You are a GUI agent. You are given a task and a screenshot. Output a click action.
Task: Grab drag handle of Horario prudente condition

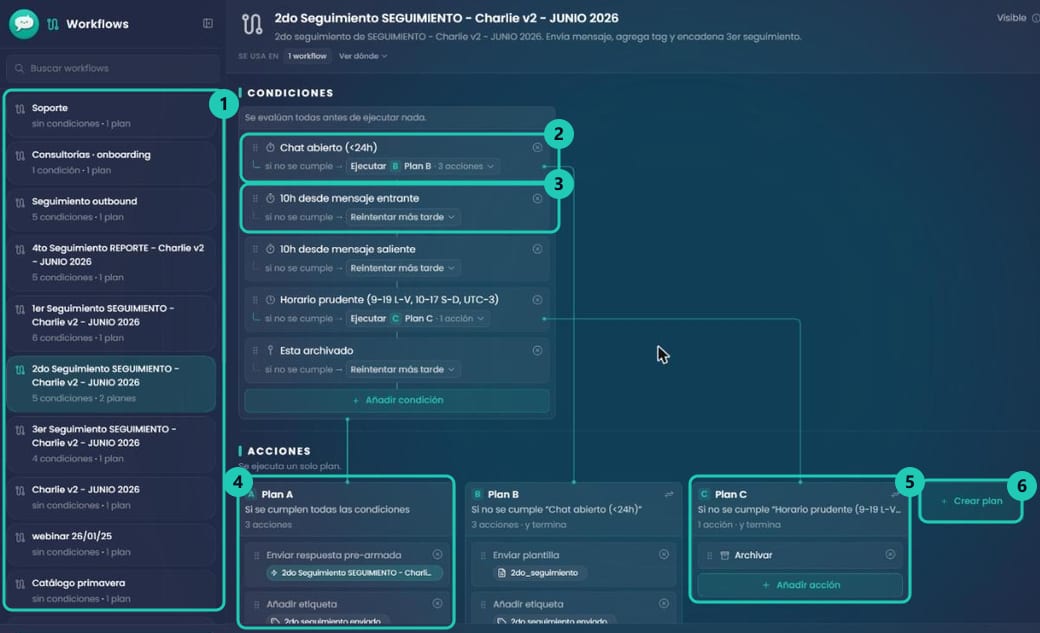255,300
